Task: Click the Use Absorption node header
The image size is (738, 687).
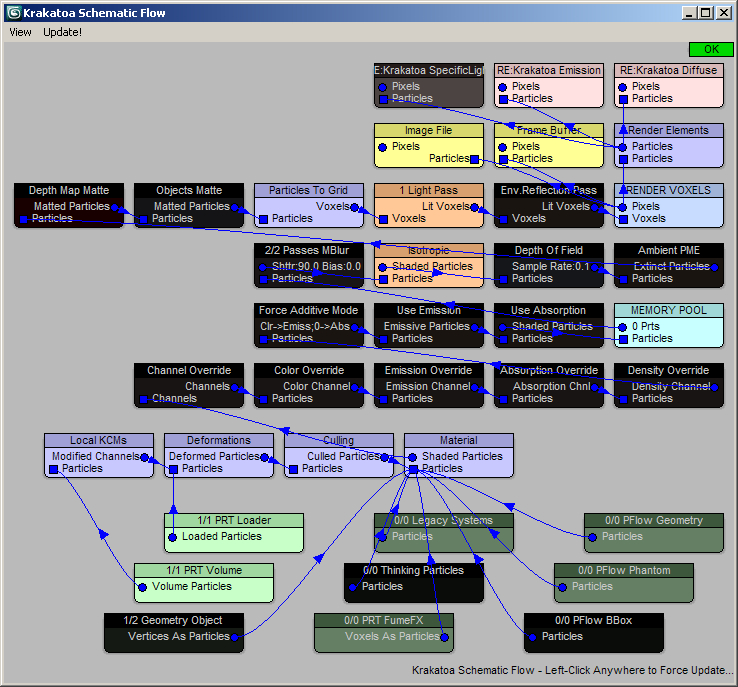Action: click(x=549, y=310)
